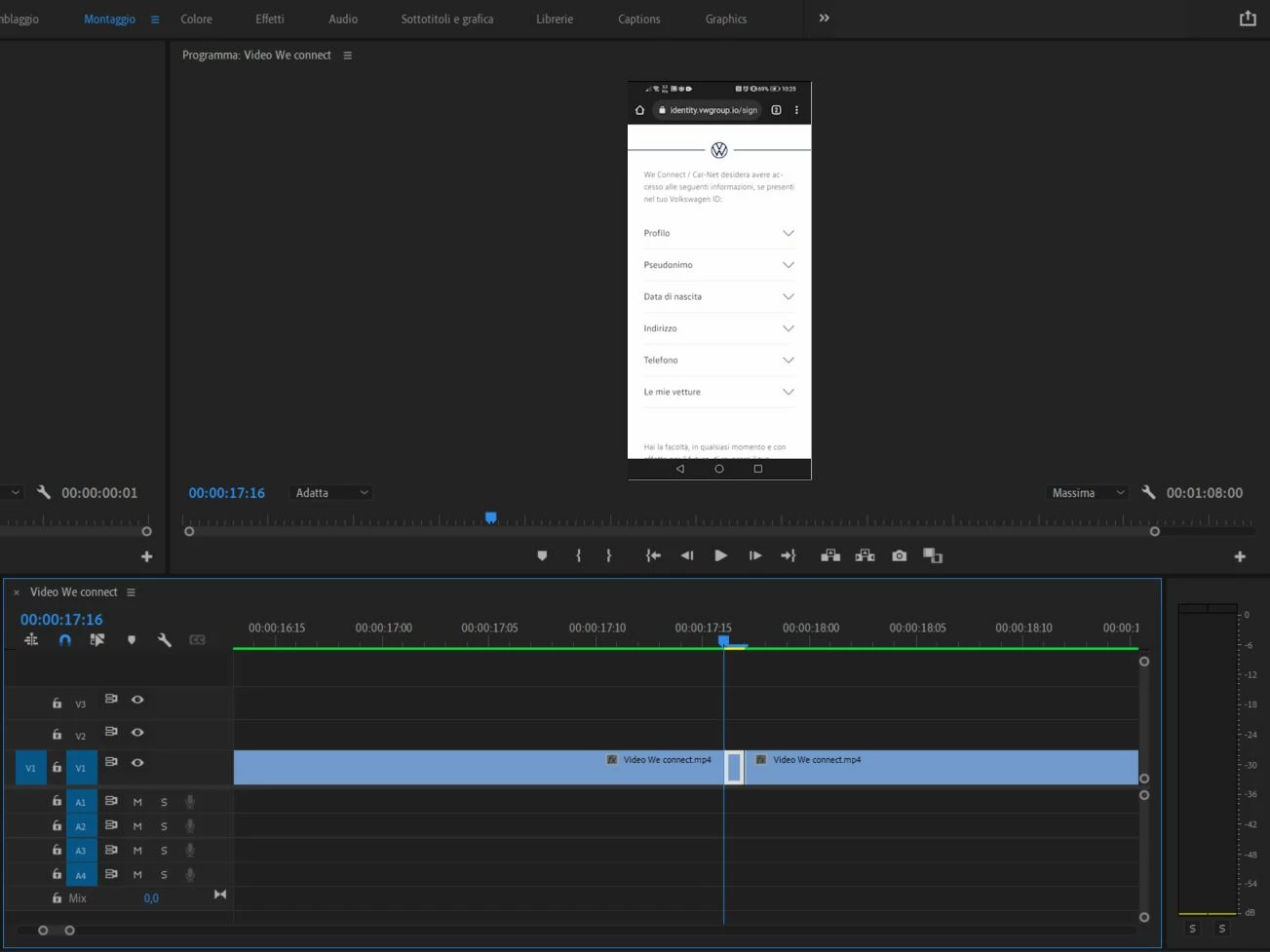Screen dimensions: 1270x952
Task: Open Program monitor panel menu
Action: point(348,56)
